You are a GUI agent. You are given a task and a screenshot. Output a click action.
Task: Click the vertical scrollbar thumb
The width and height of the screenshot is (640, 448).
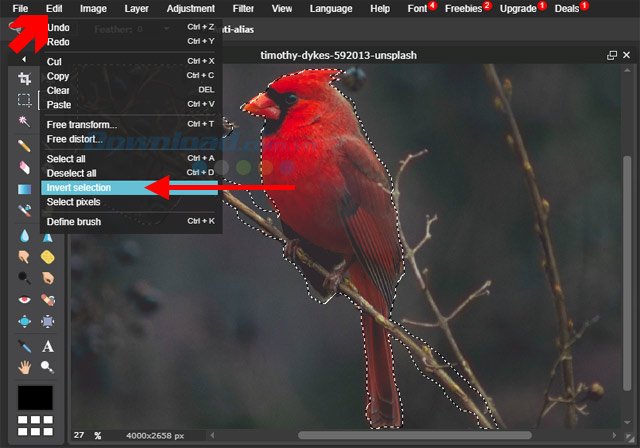coord(627,272)
